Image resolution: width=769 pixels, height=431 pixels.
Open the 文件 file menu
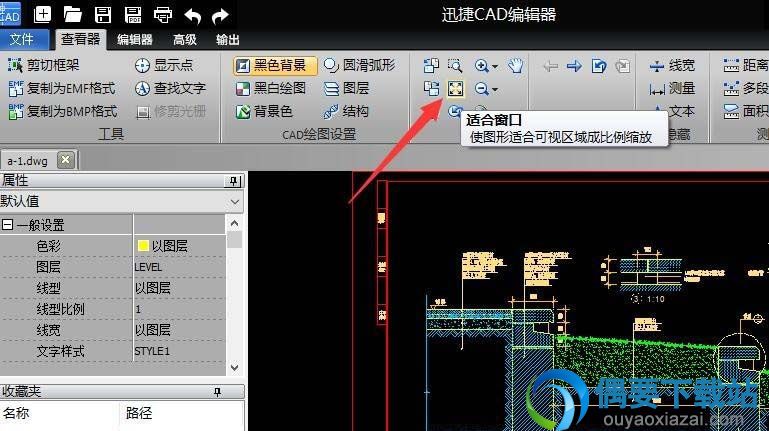[24, 40]
